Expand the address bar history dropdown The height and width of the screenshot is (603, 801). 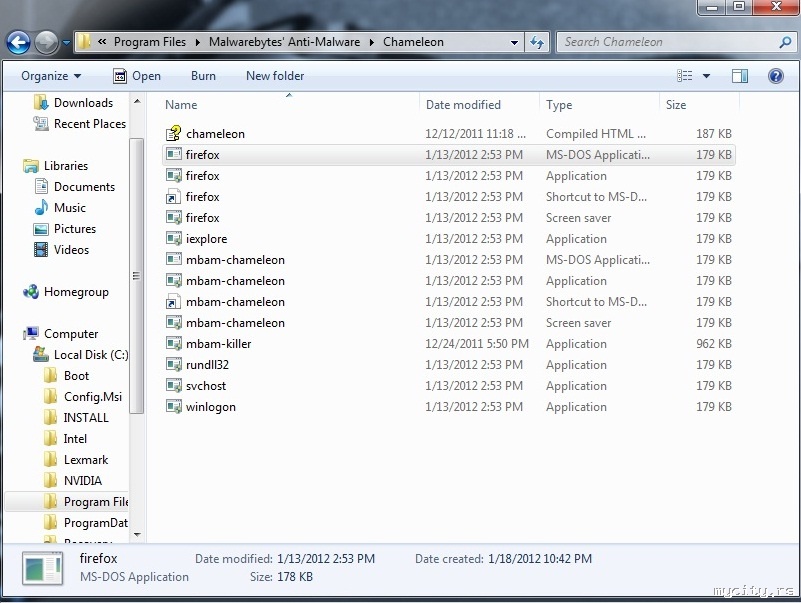tap(514, 42)
